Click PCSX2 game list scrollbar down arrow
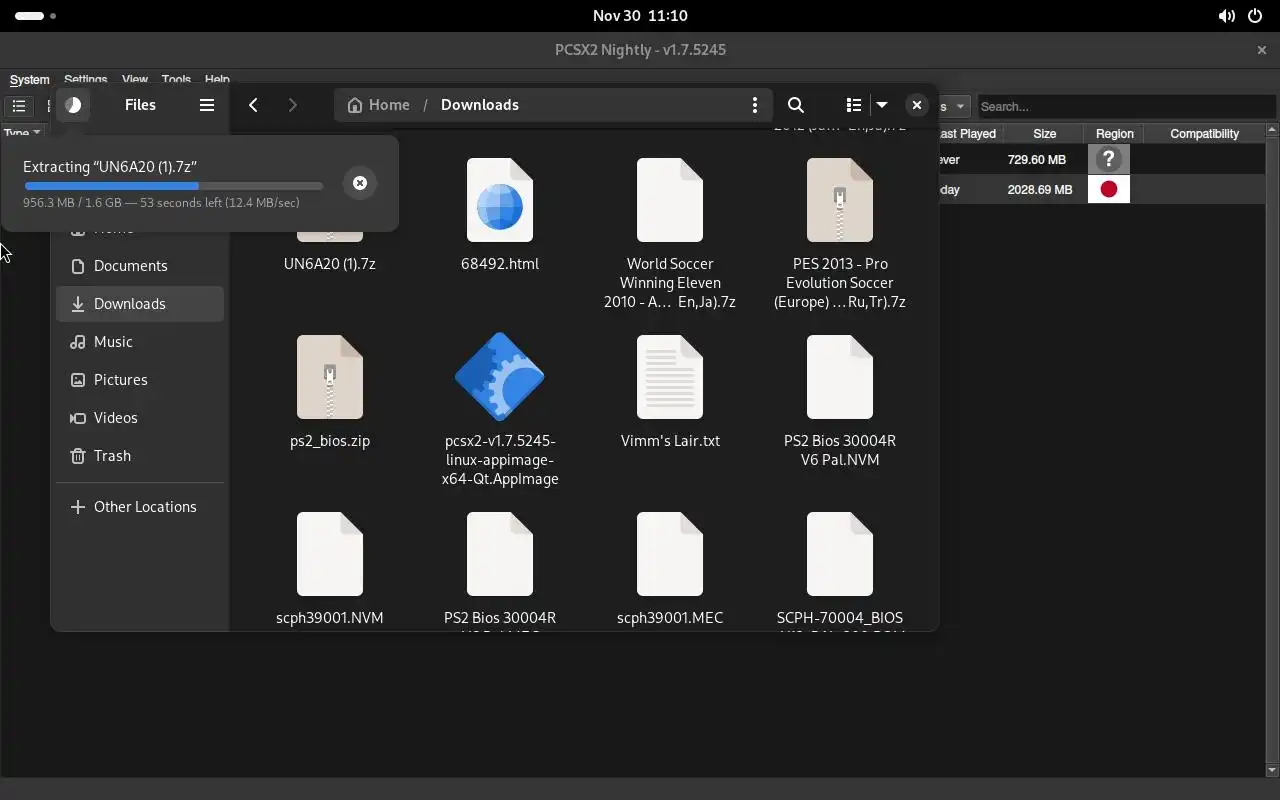This screenshot has height=800, width=1280. pyautogui.click(x=1272, y=770)
